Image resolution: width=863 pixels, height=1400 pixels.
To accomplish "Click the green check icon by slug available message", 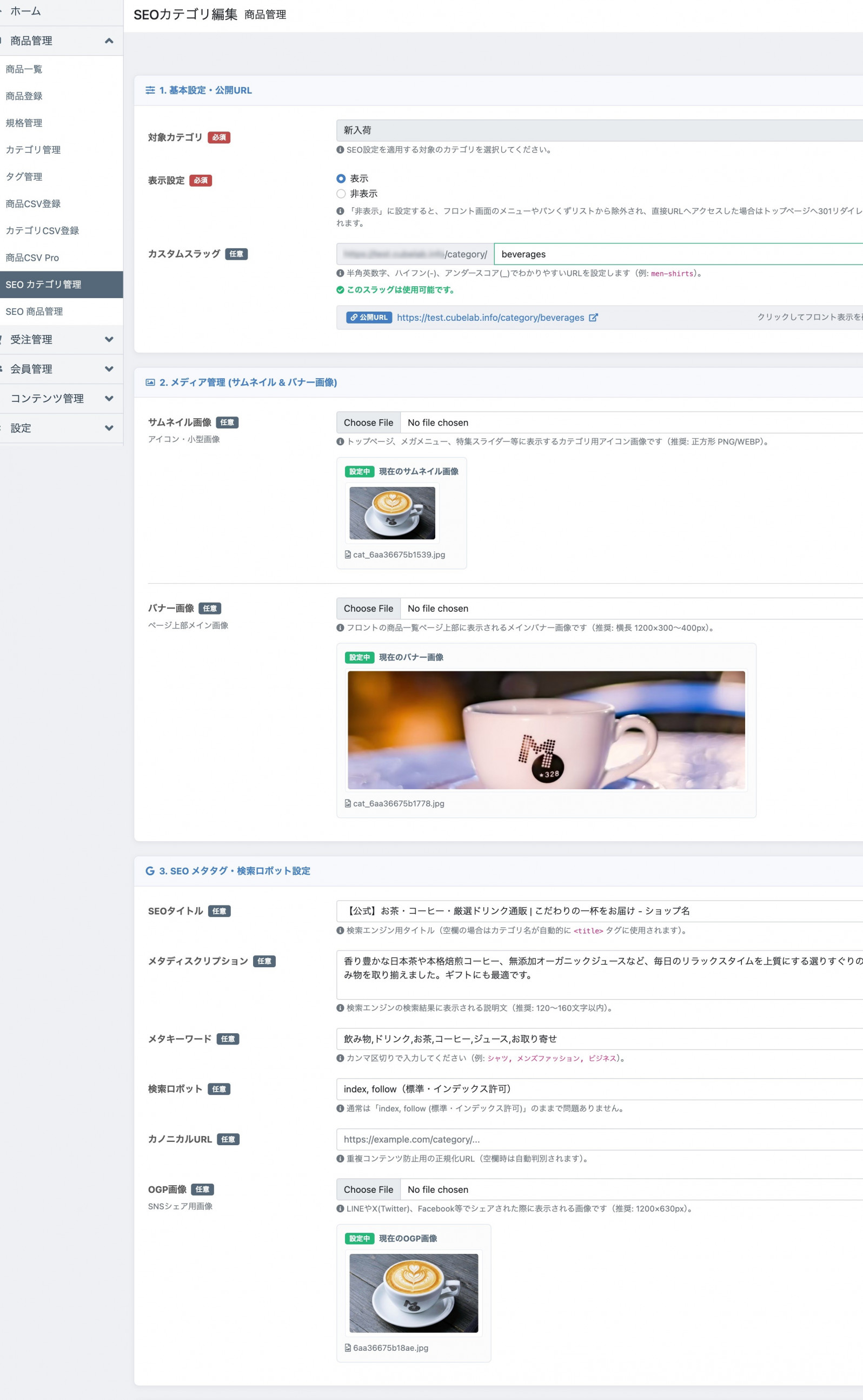I will (x=340, y=290).
